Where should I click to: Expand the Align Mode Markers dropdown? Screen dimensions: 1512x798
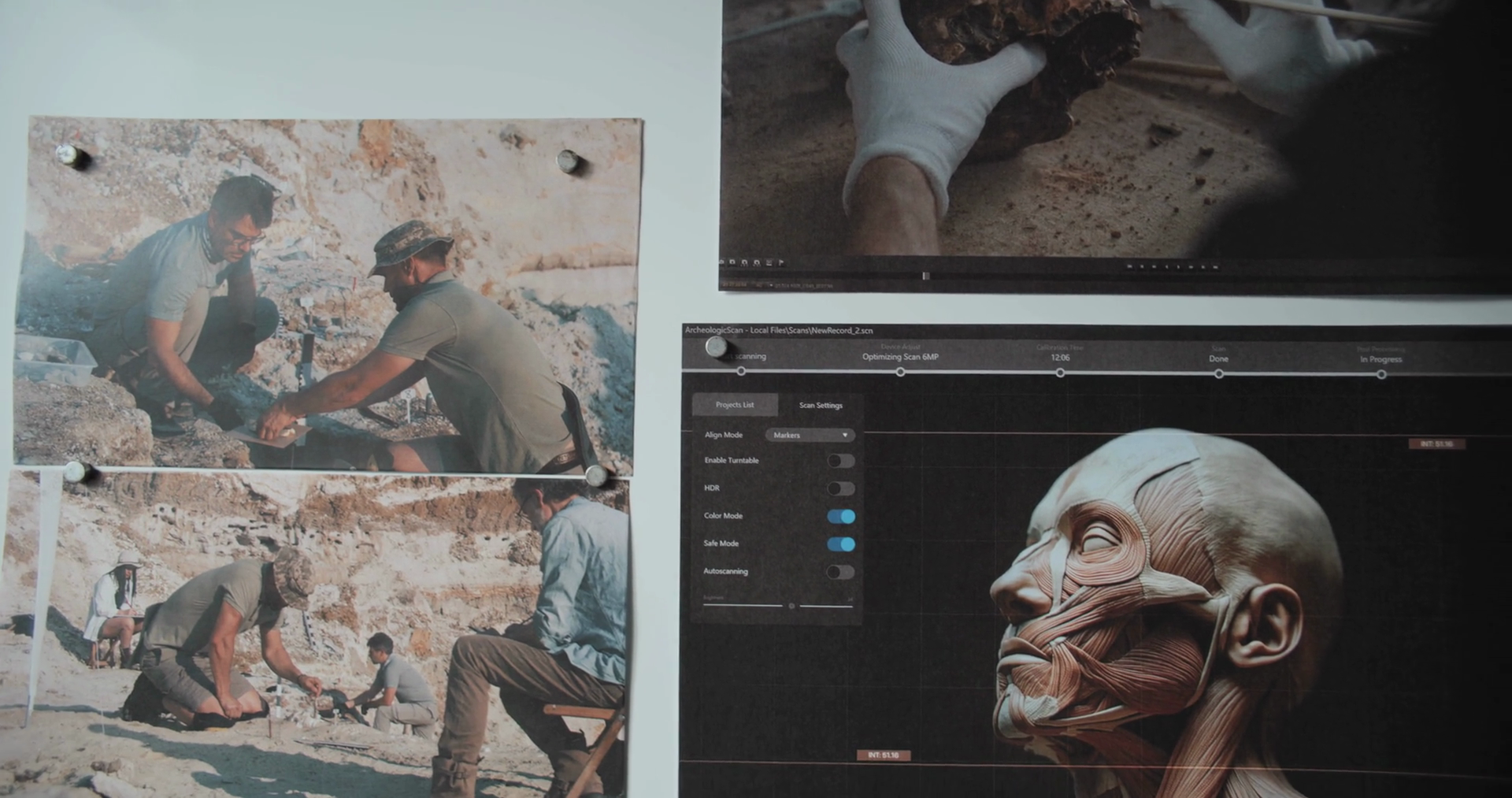pyautogui.click(x=810, y=436)
